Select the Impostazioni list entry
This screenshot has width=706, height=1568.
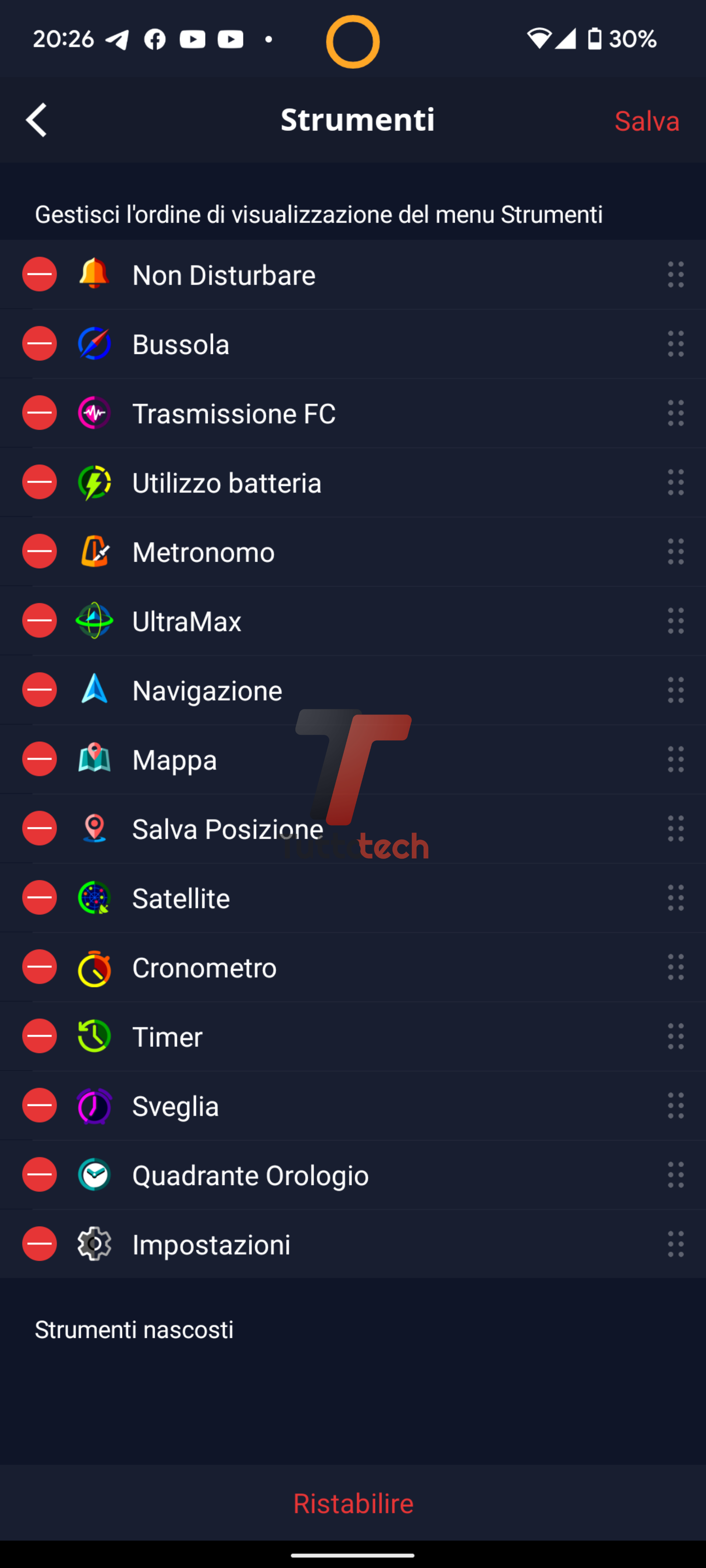coord(211,1245)
